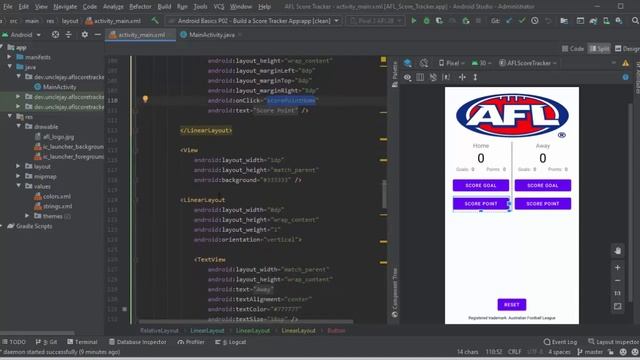Click the collapse all icon in project panel

(69, 35)
